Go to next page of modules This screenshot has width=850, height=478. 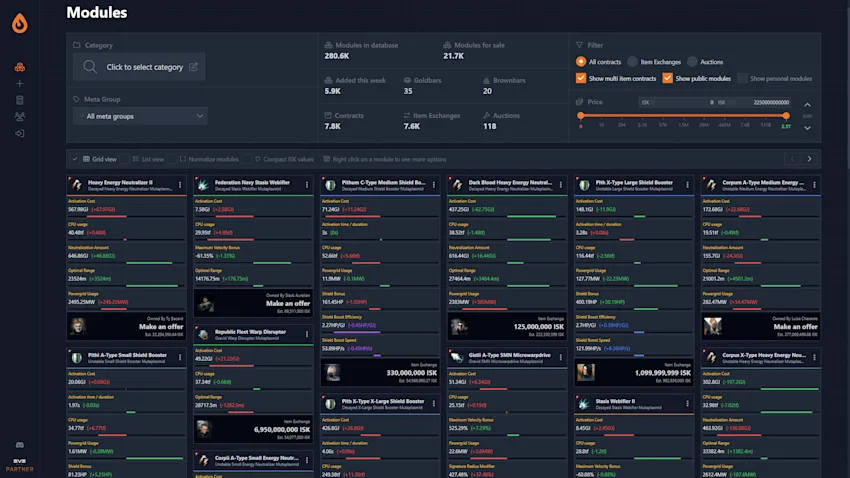tap(809, 159)
